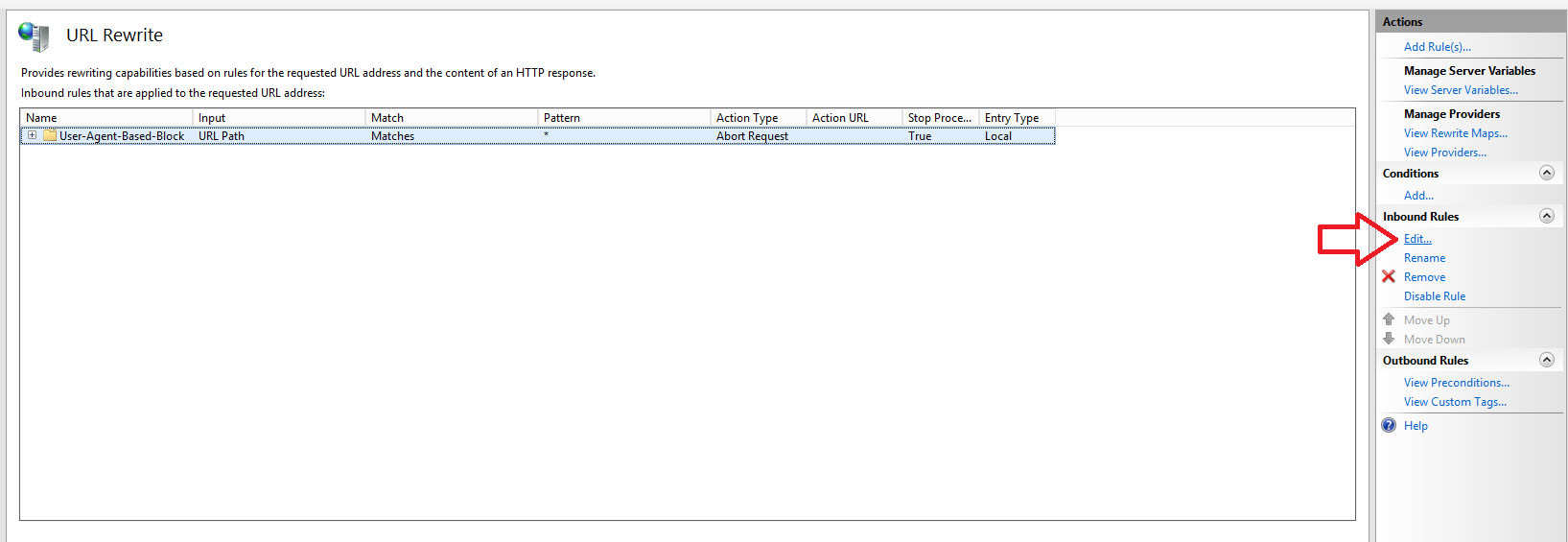Select the User-Agent-Based-Block rule name

(122, 136)
